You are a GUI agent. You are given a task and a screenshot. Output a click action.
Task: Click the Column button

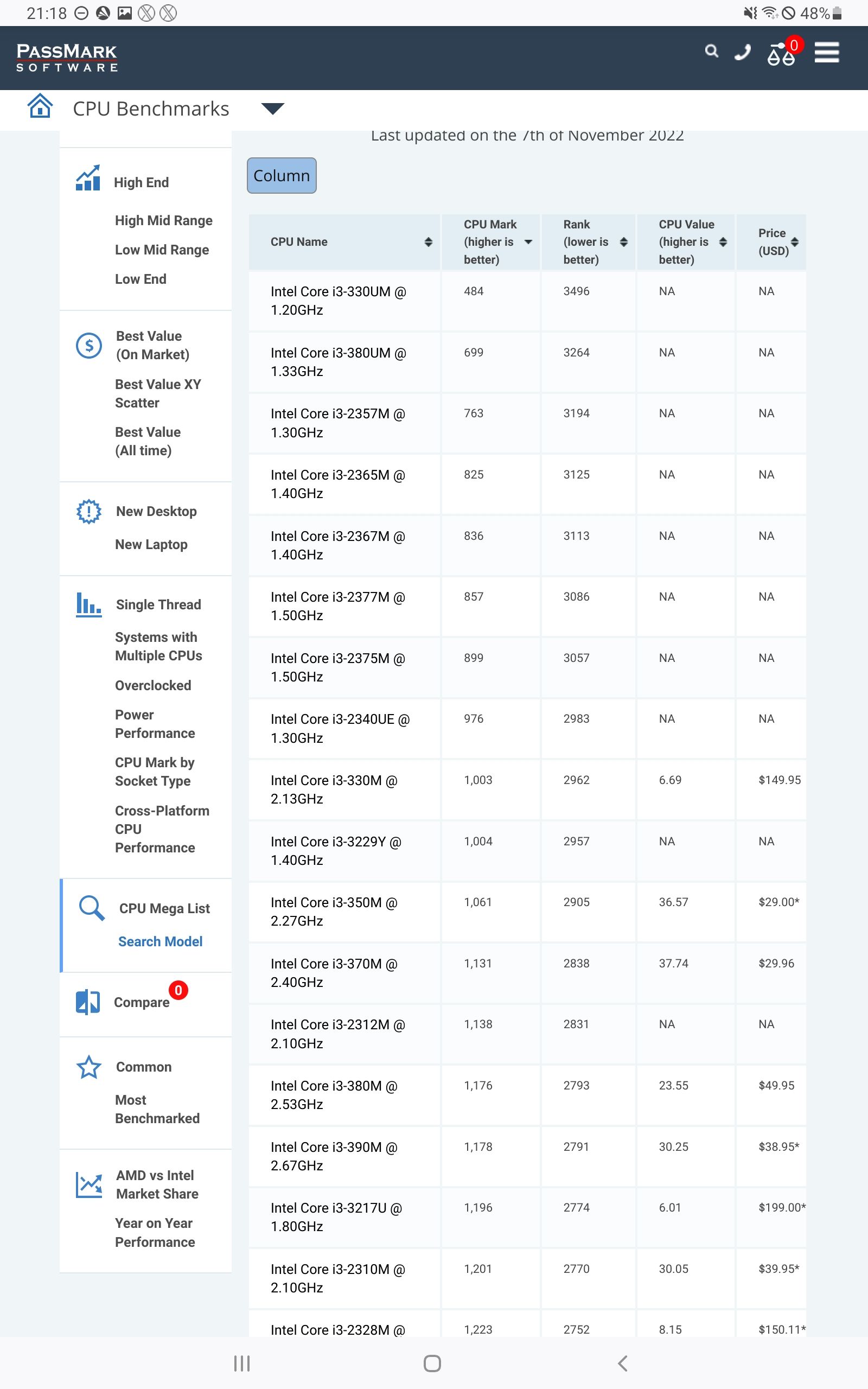pyautogui.click(x=282, y=176)
